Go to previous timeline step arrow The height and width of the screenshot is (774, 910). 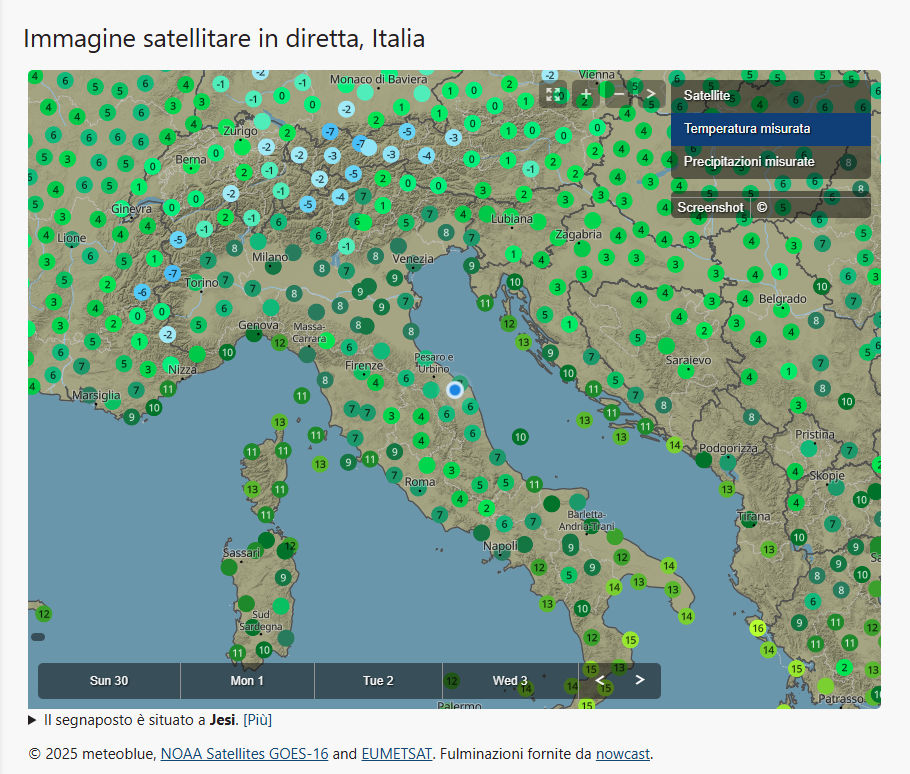tap(600, 680)
